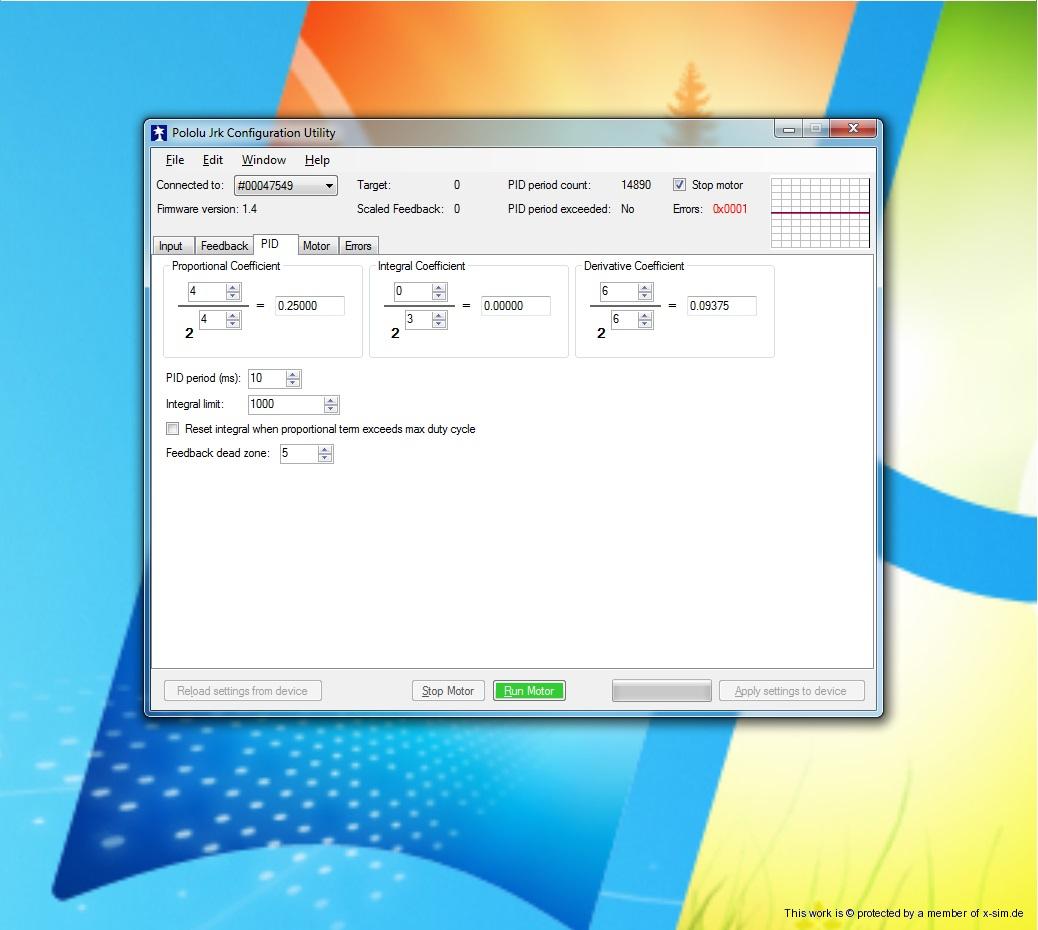The height and width of the screenshot is (930, 1038).
Task: Click the Stop Motor button
Action: [x=448, y=691]
